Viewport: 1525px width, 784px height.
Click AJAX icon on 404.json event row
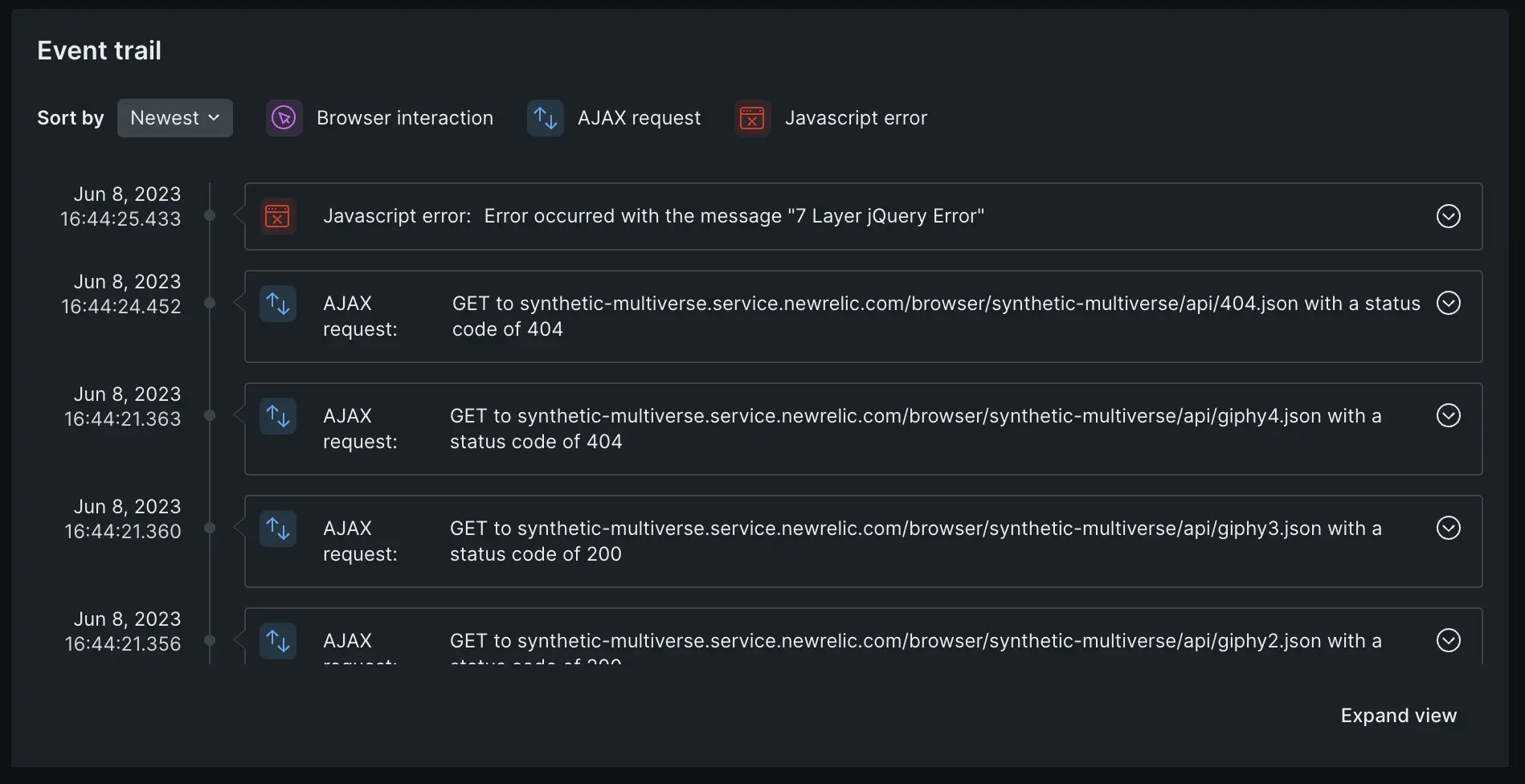click(x=277, y=304)
